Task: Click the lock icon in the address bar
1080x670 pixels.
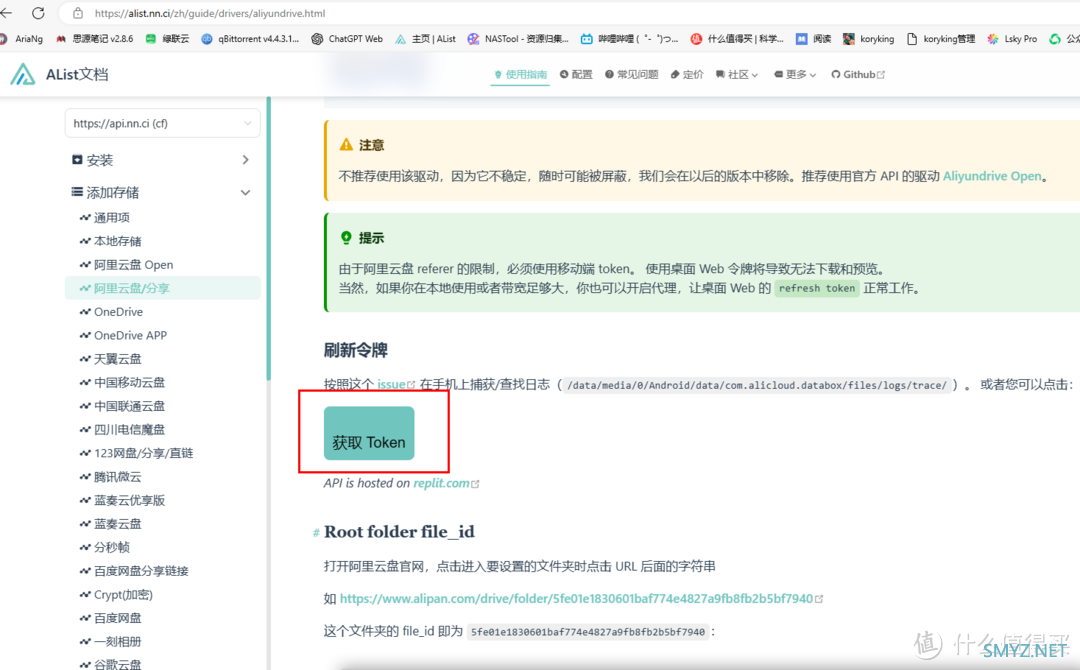Action: (x=78, y=13)
